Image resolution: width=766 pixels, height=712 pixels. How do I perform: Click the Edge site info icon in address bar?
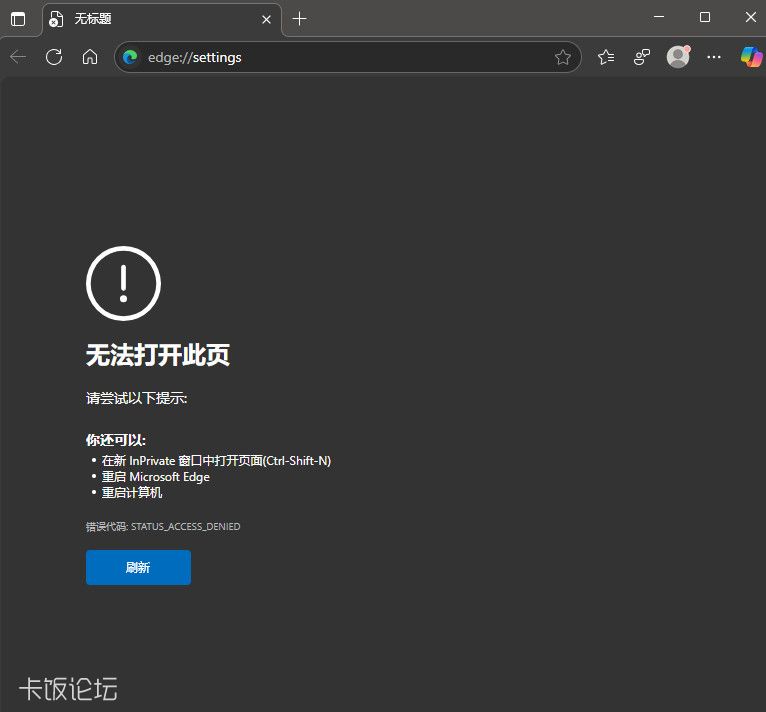130,57
